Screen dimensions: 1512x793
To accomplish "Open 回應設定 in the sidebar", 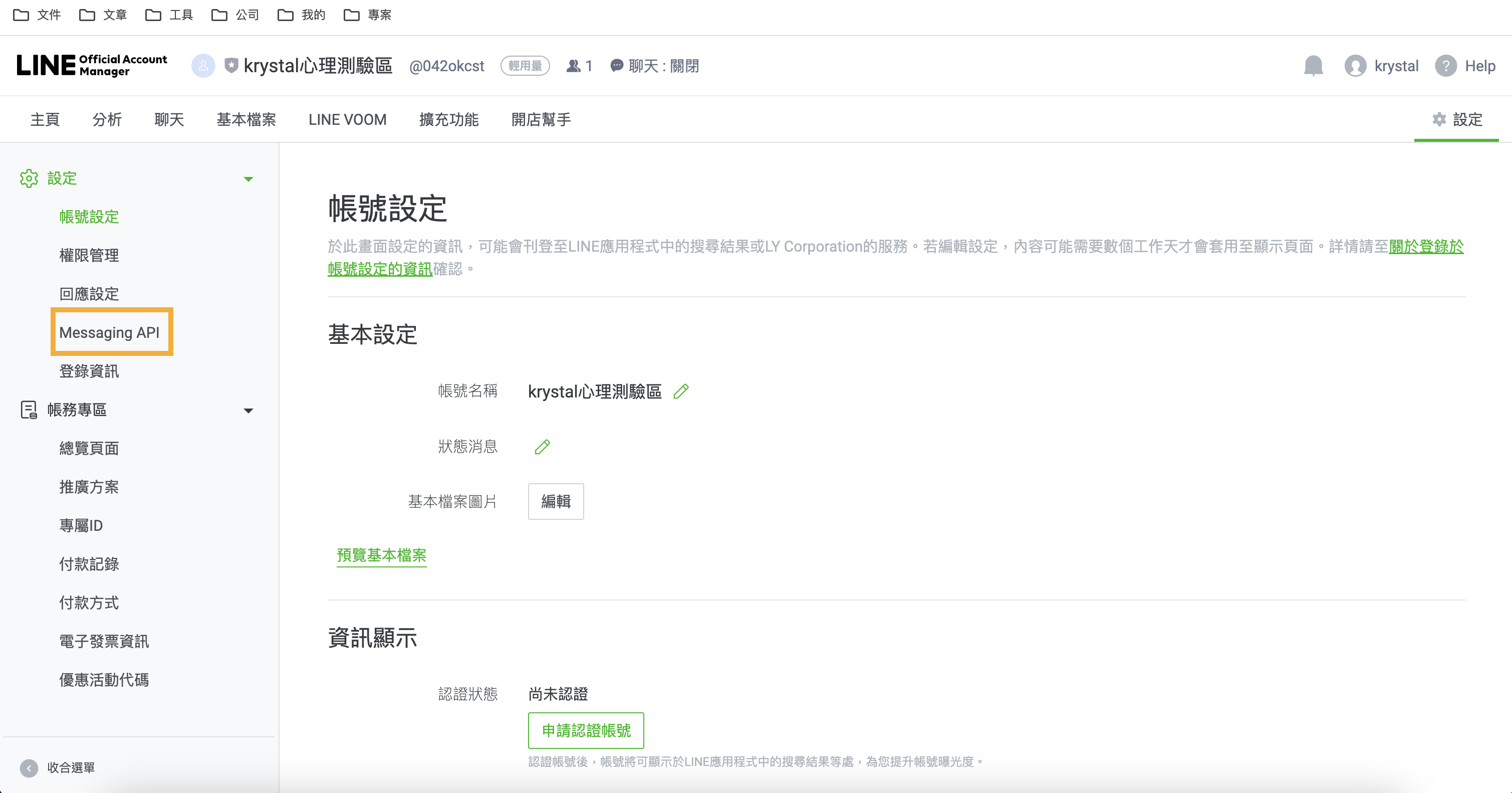I will coord(89,294).
